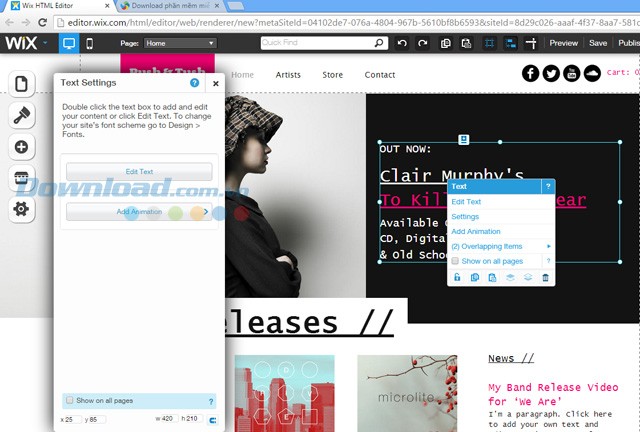Enable Show on all pages in Text Settings
This screenshot has height=432, width=640.
(x=69, y=400)
